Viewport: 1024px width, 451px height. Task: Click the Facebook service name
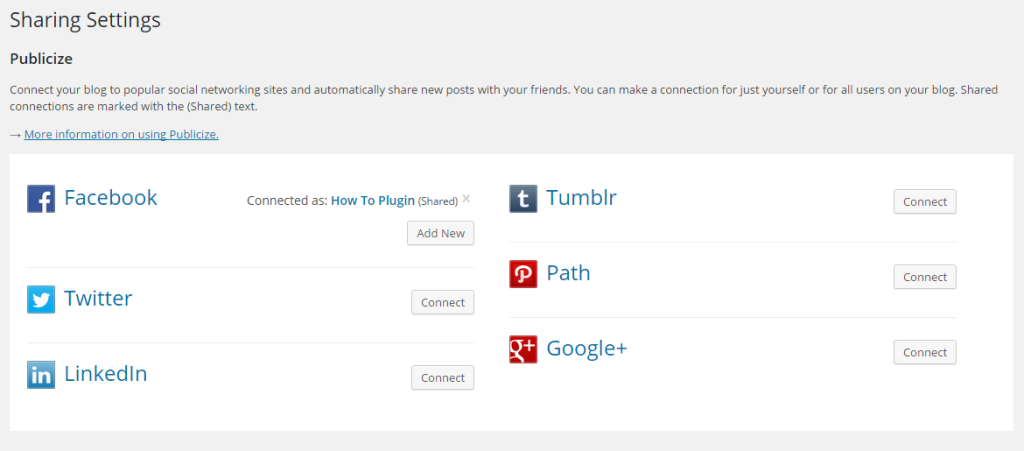point(110,197)
